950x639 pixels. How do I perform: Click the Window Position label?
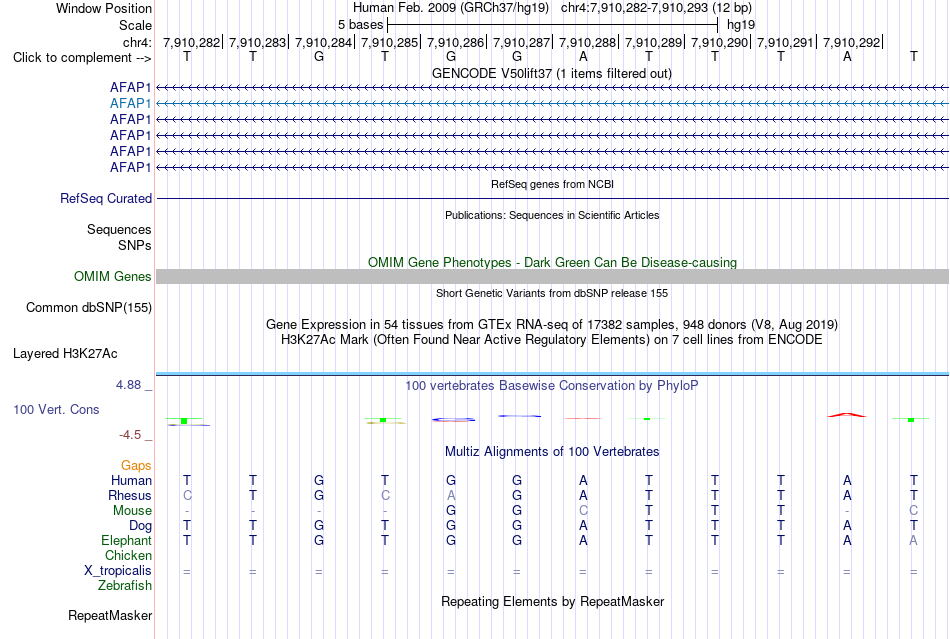click(104, 8)
